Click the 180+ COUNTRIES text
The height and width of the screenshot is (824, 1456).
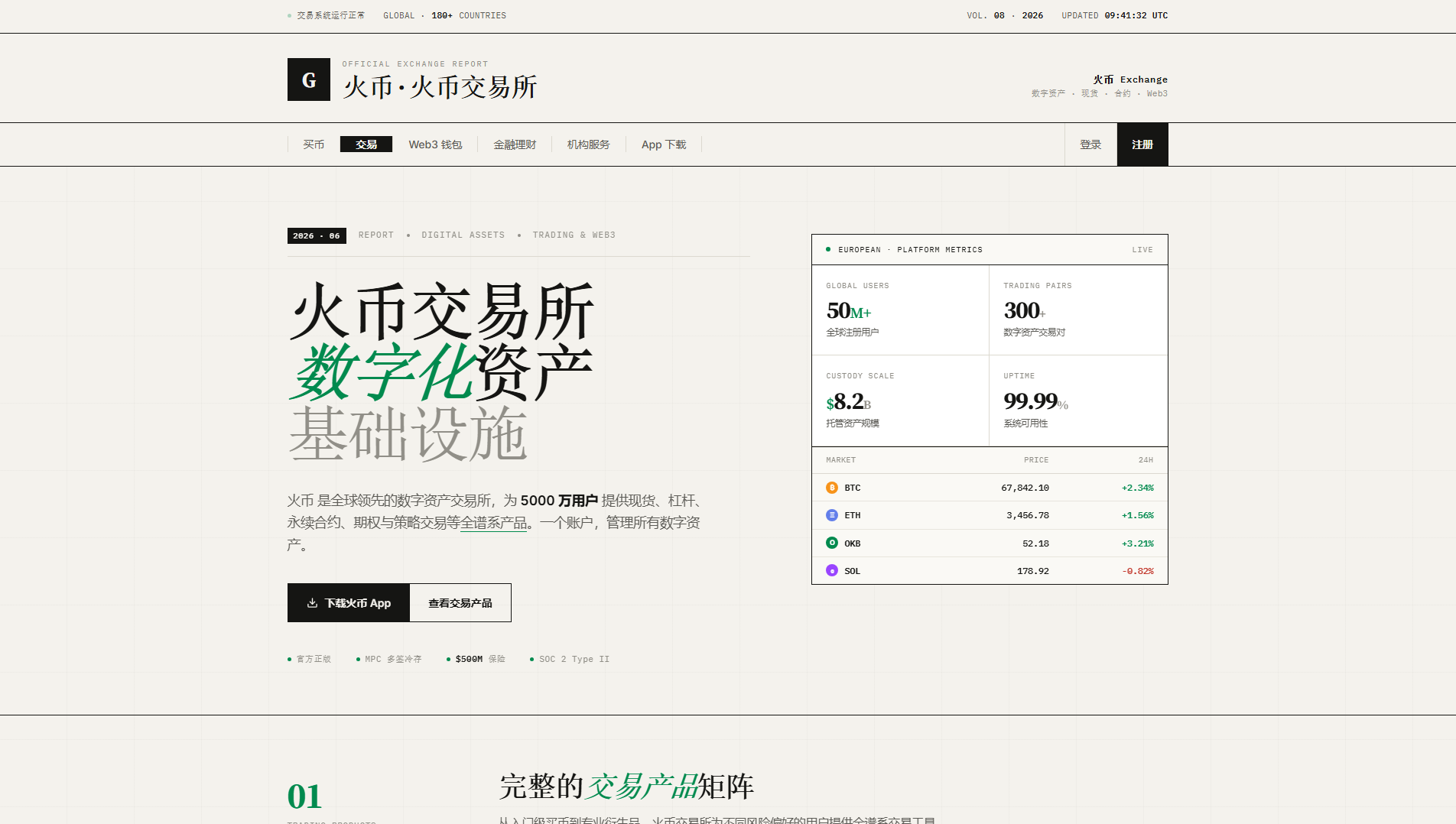coord(469,15)
